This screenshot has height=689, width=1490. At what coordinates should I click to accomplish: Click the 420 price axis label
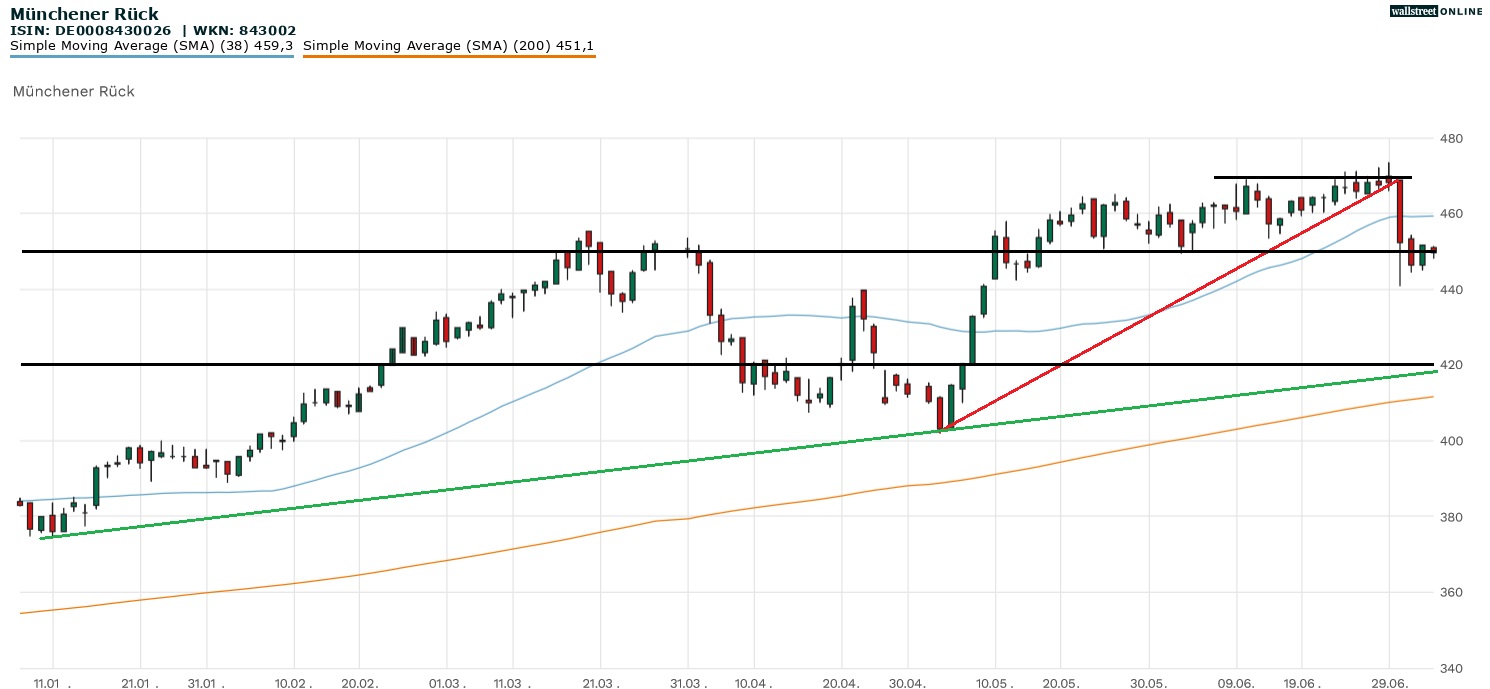point(1452,366)
